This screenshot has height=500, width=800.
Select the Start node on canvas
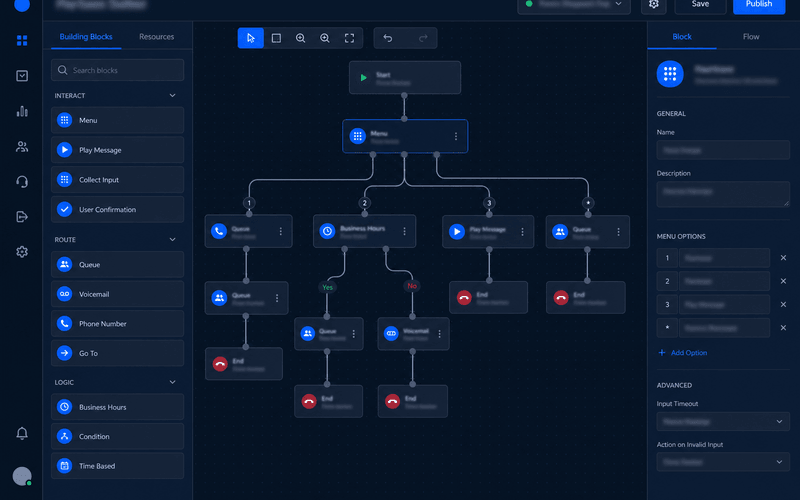[x=405, y=78]
